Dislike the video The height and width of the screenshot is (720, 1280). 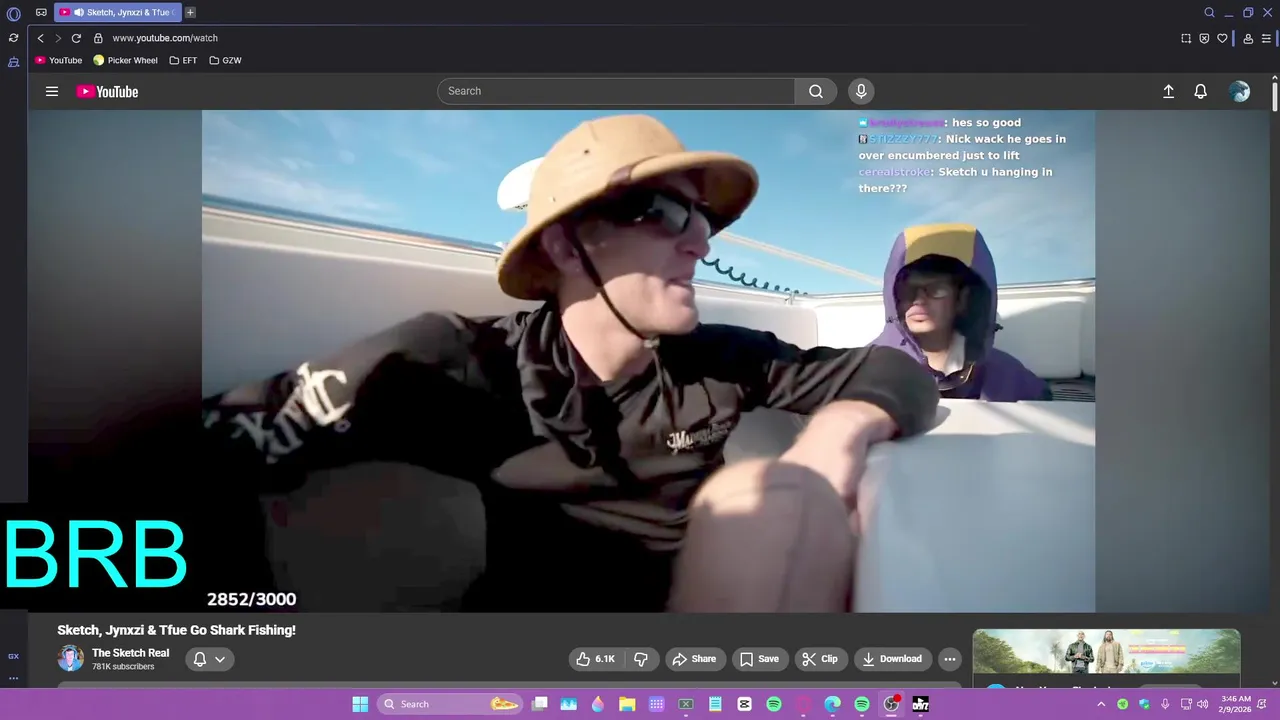pyautogui.click(x=641, y=659)
